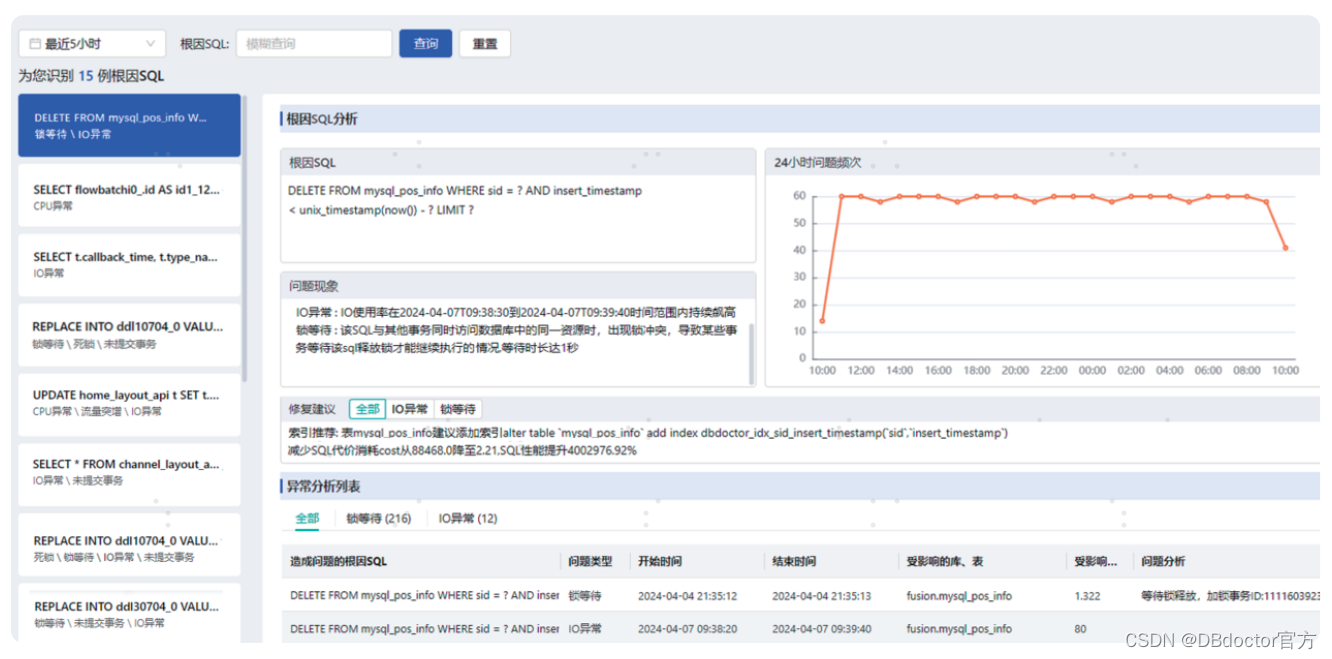Click the 根因SQL分析 section header
1332x659 pixels.
[x=322, y=119]
